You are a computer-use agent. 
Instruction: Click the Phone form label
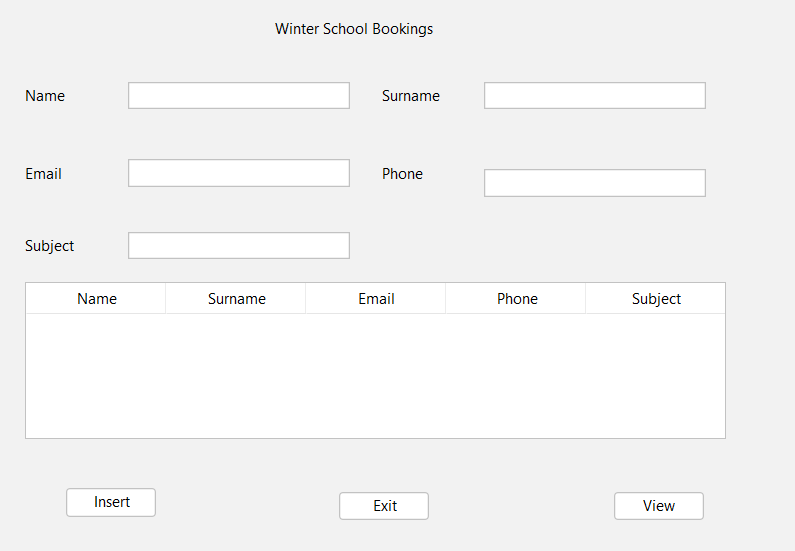point(402,174)
